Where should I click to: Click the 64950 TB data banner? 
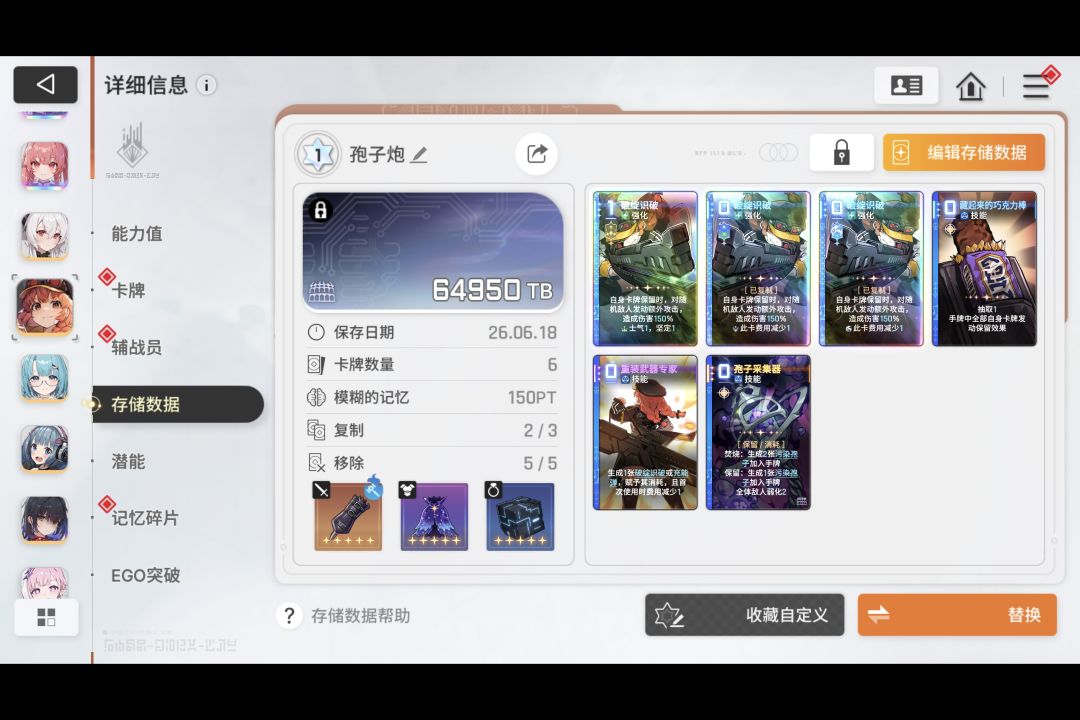[x=433, y=252]
